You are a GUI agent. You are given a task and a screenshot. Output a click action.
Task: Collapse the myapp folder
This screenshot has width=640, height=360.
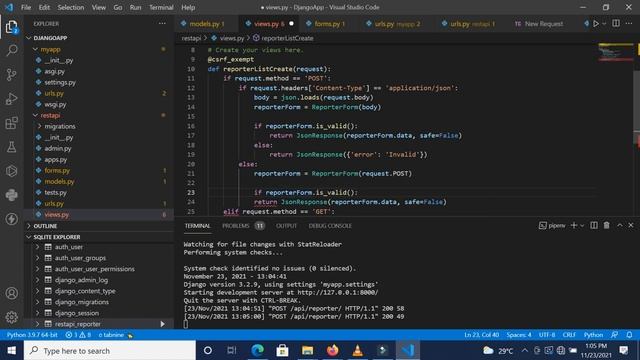[36, 49]
